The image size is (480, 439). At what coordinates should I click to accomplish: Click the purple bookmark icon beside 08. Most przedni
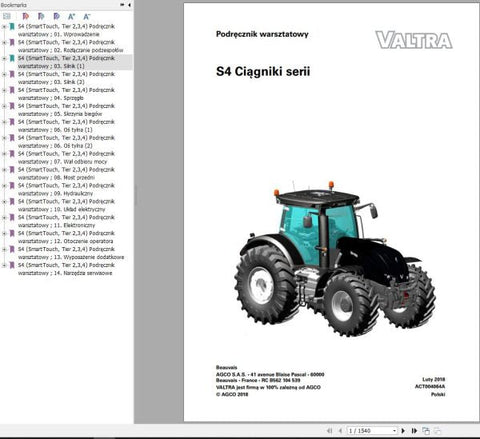tap(12, 170)
